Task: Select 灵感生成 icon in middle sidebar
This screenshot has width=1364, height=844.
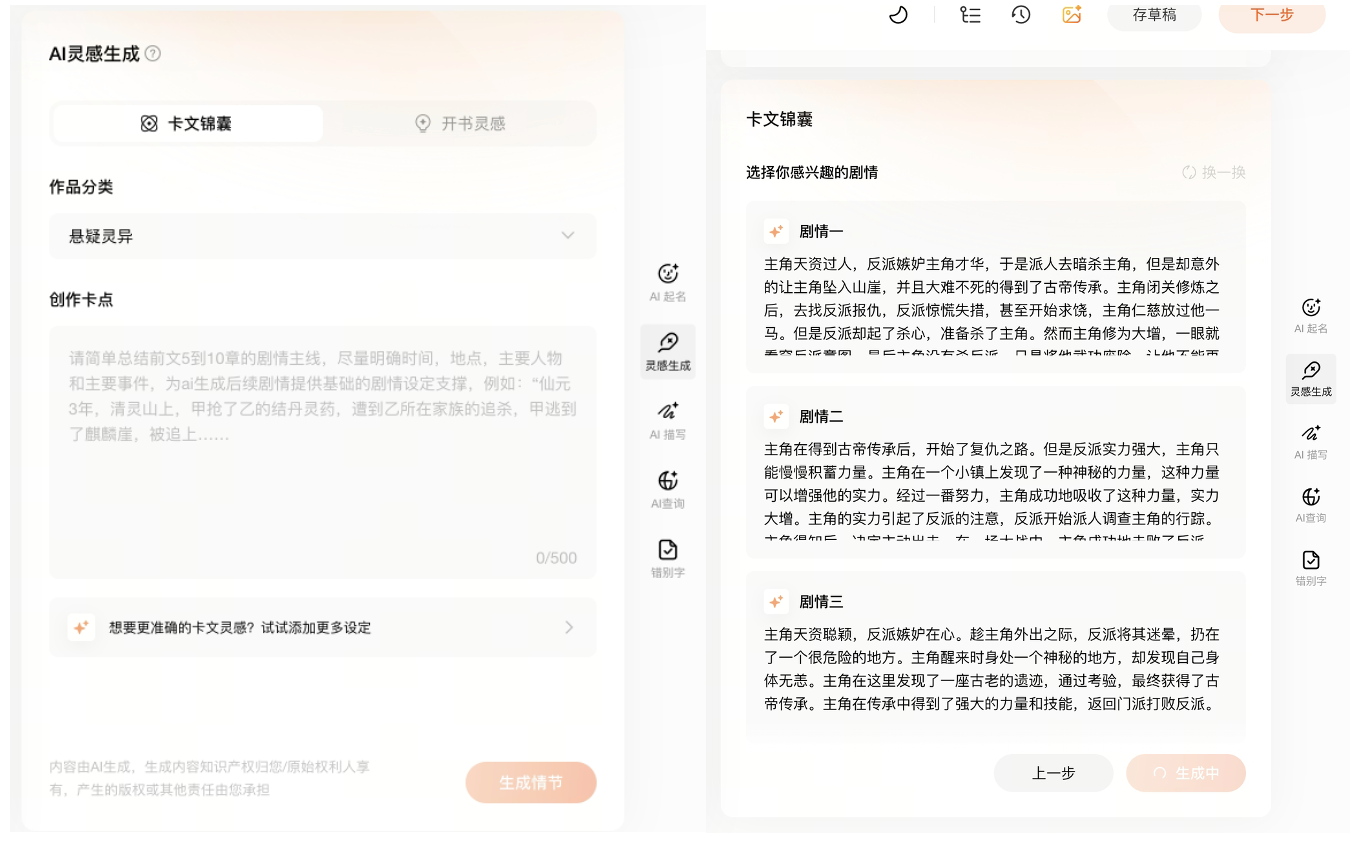Action: (x=668, y=345)
